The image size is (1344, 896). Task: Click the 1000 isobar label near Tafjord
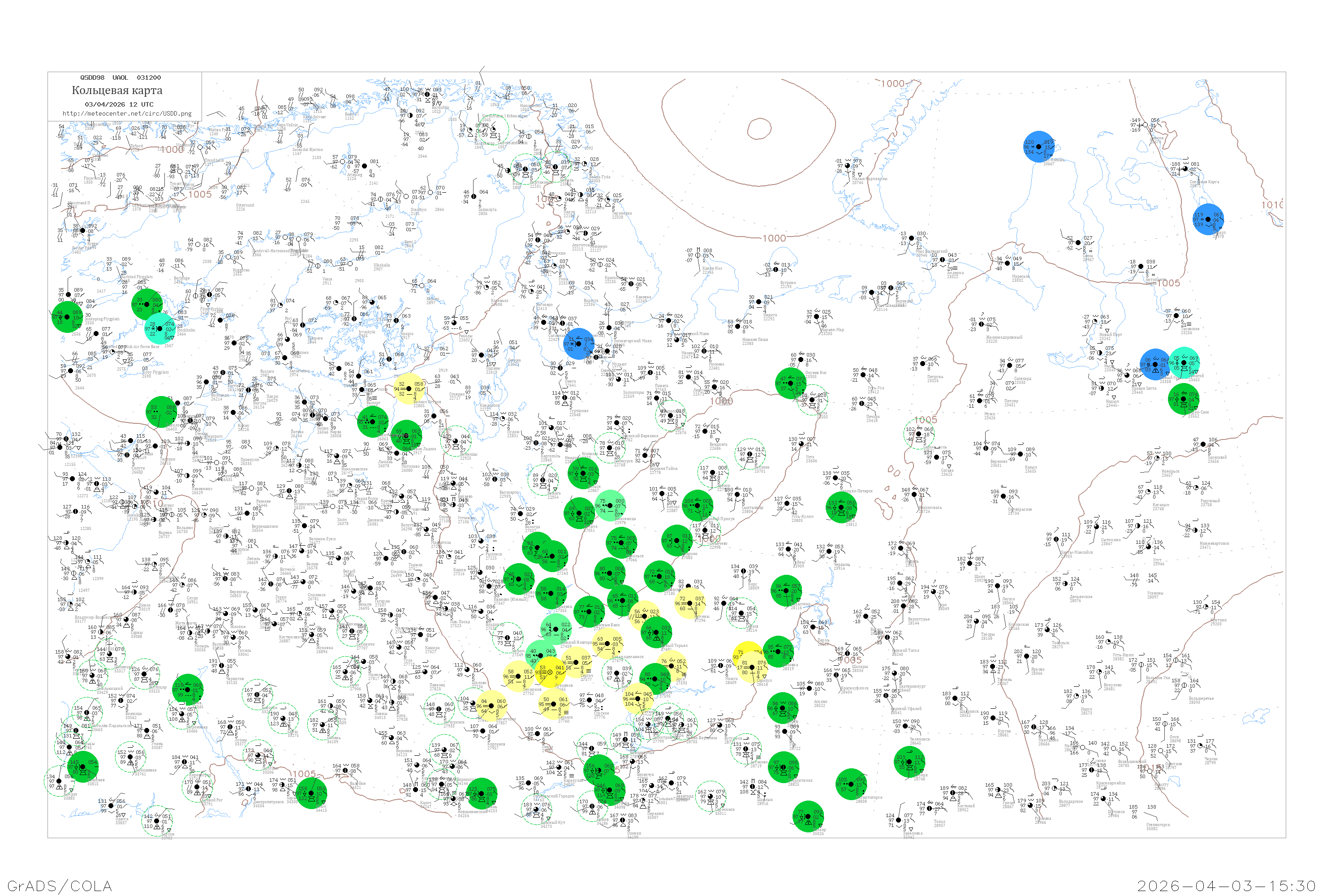tap(172, 150)
